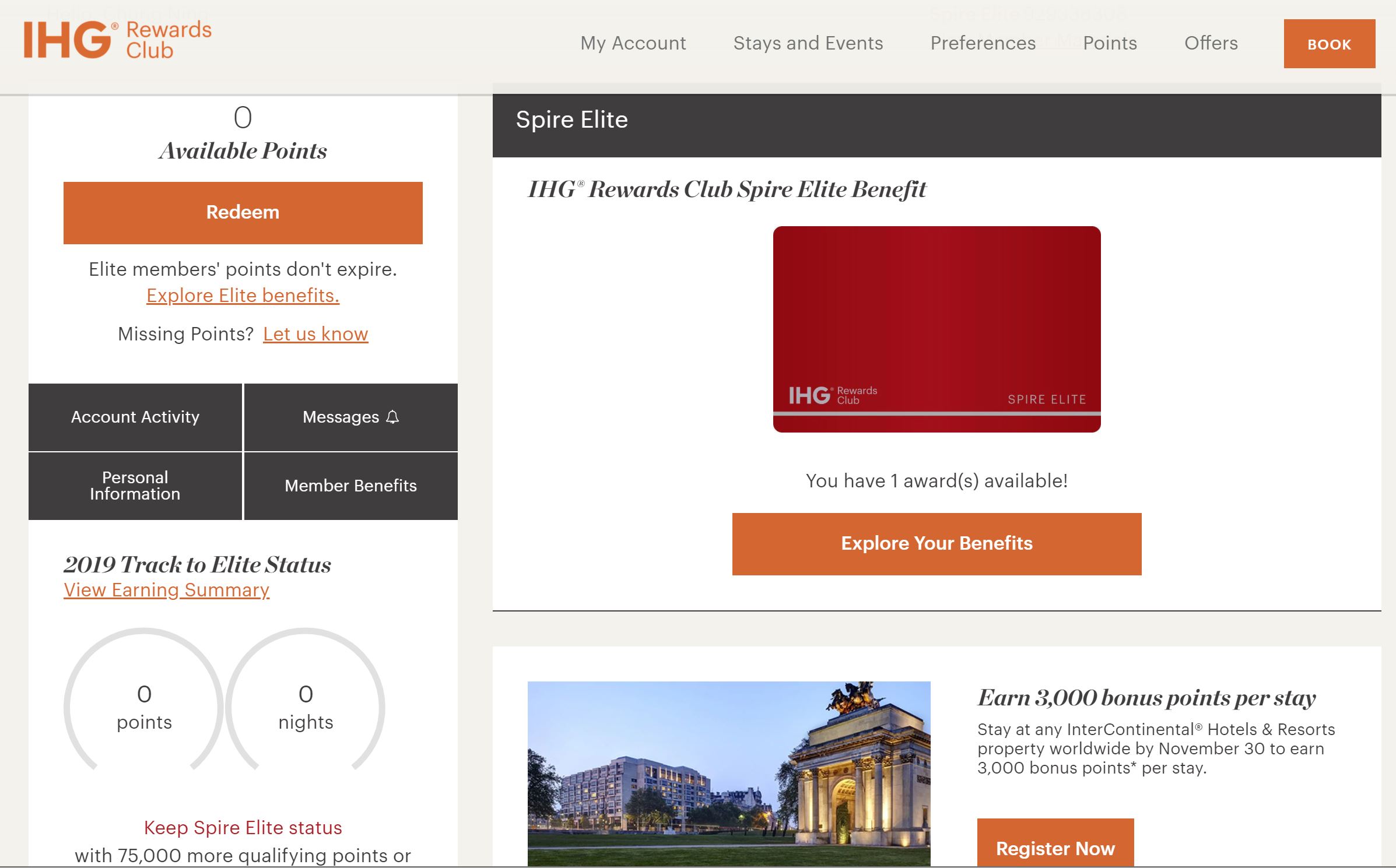Follow the Explore Elite benefits link
This screenshot has width=1396, height=868.
pos(243,296)
